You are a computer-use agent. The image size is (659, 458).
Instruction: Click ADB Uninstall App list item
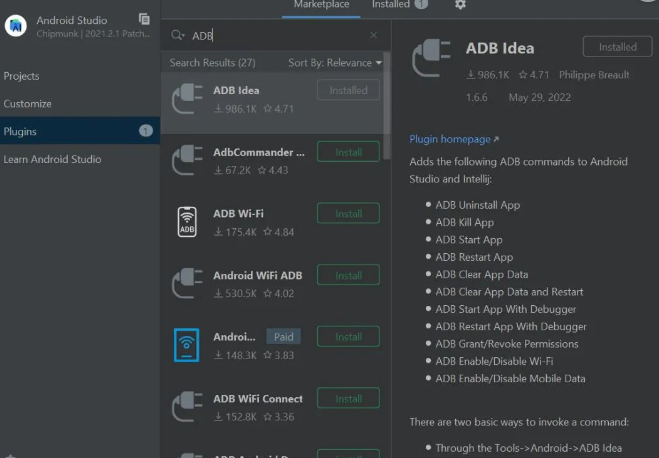[477, 205]
